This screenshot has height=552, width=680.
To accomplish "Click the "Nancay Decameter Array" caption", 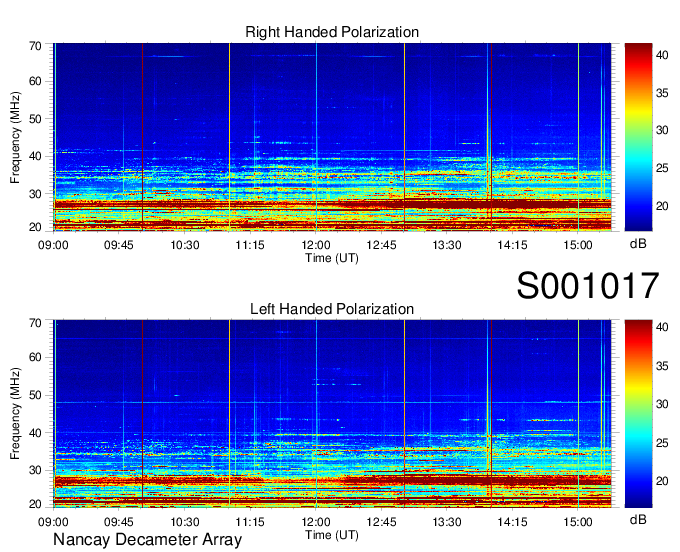I will click(147, 540).
